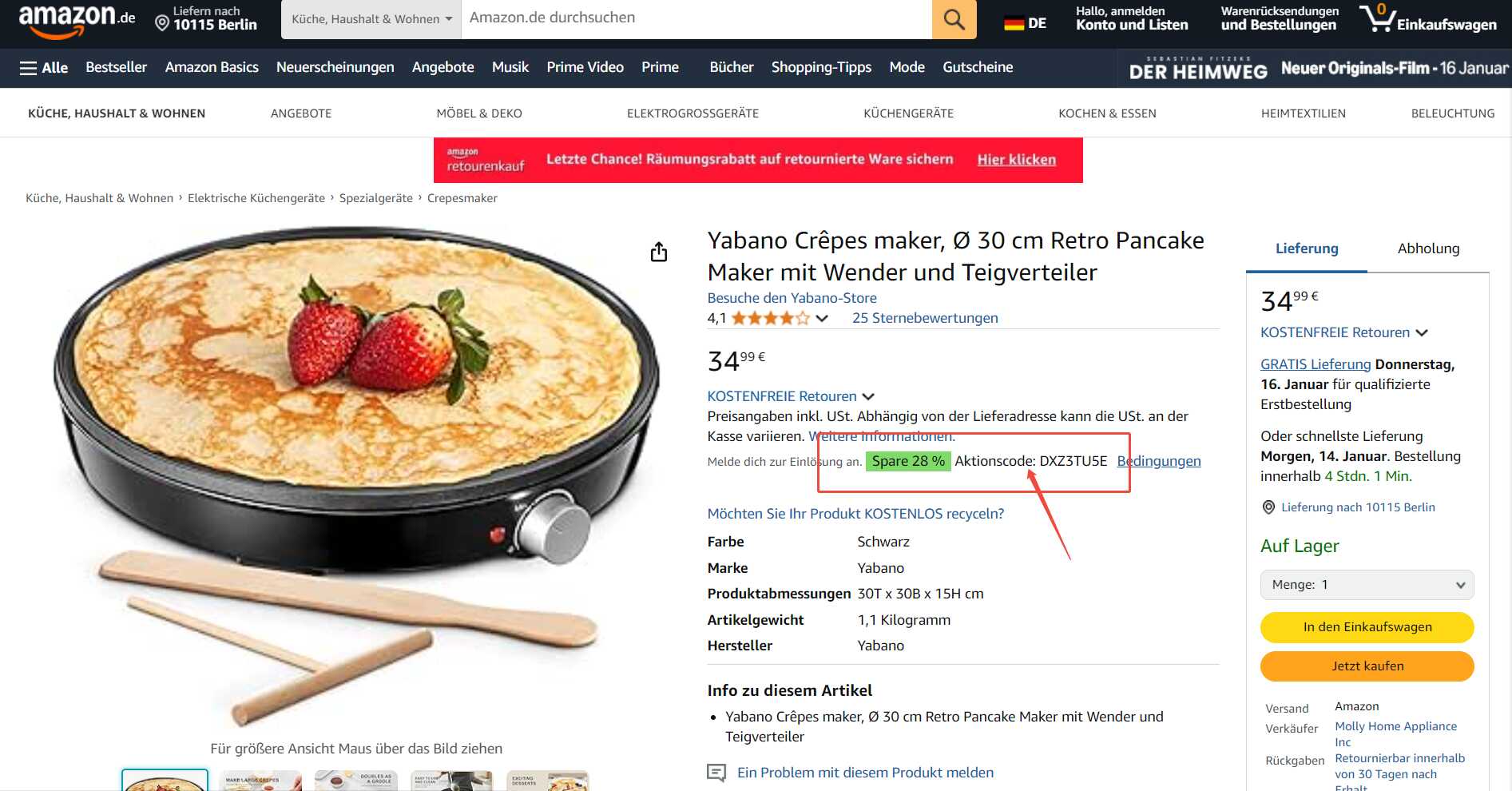Select the first product thumbnail
The image size is (1512, 791).
[x=165, y=780]
